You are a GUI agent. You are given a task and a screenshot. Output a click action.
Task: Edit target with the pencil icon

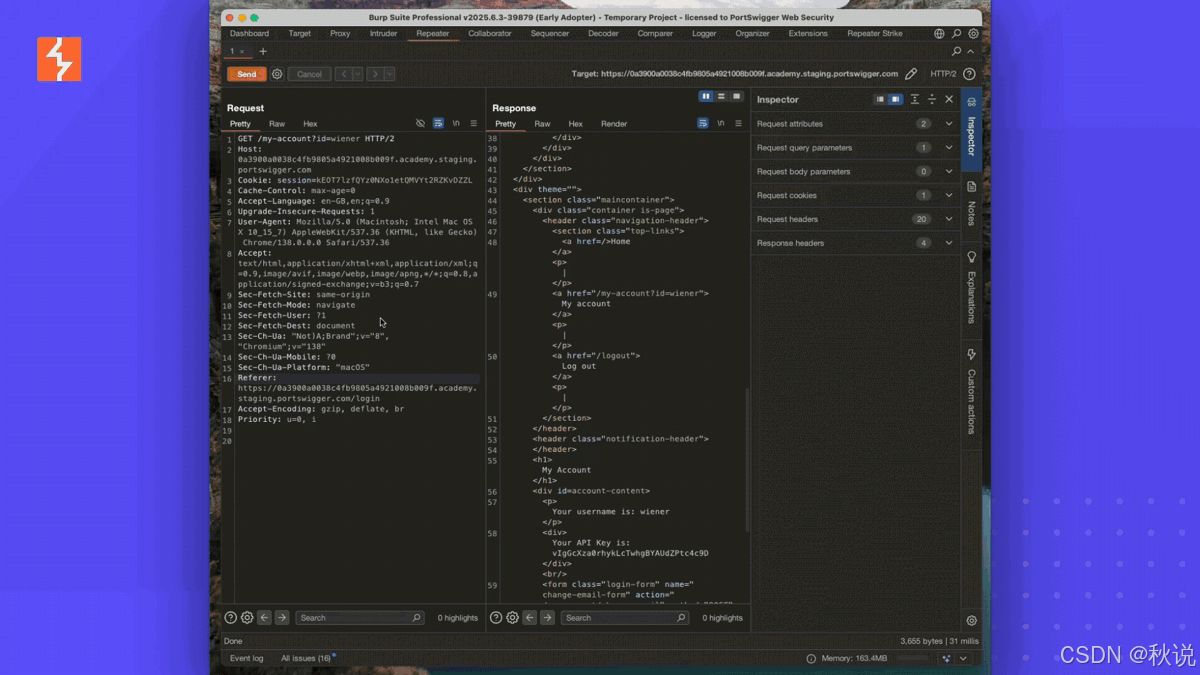pos(911,74)
